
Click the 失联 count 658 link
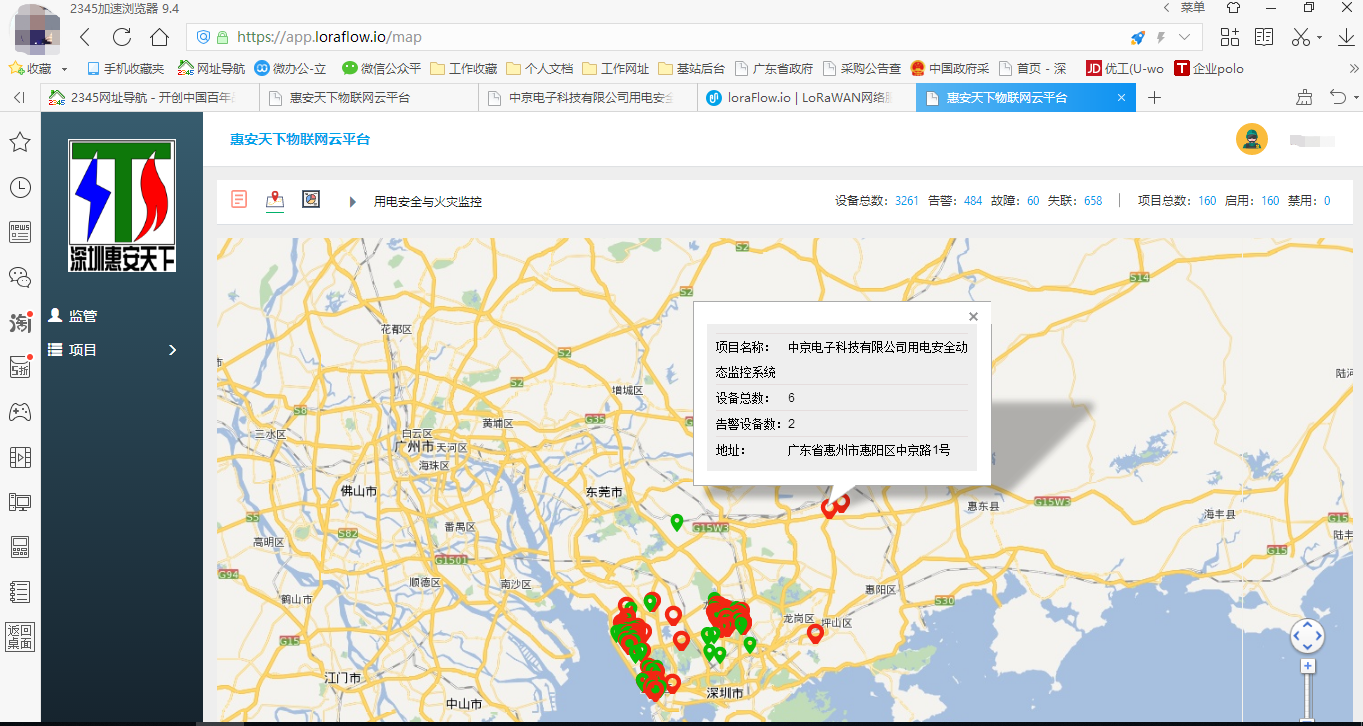[x=1092, y=201]
